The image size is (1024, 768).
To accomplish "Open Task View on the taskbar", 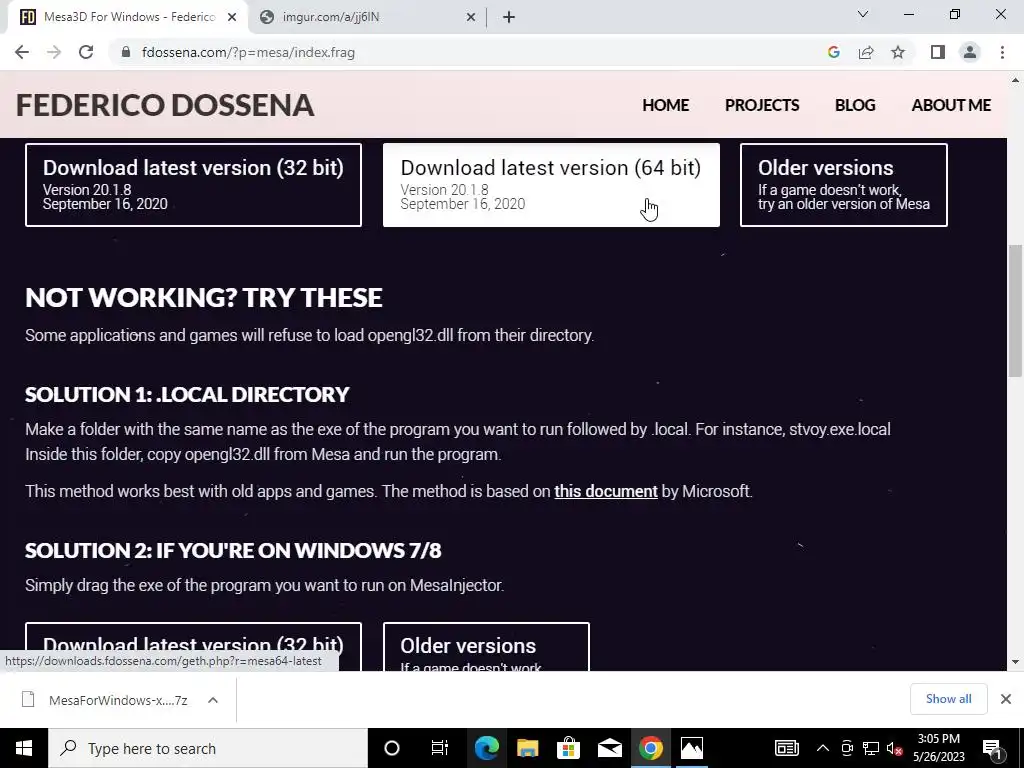I will pyautogui.click(x=440, y=748).
